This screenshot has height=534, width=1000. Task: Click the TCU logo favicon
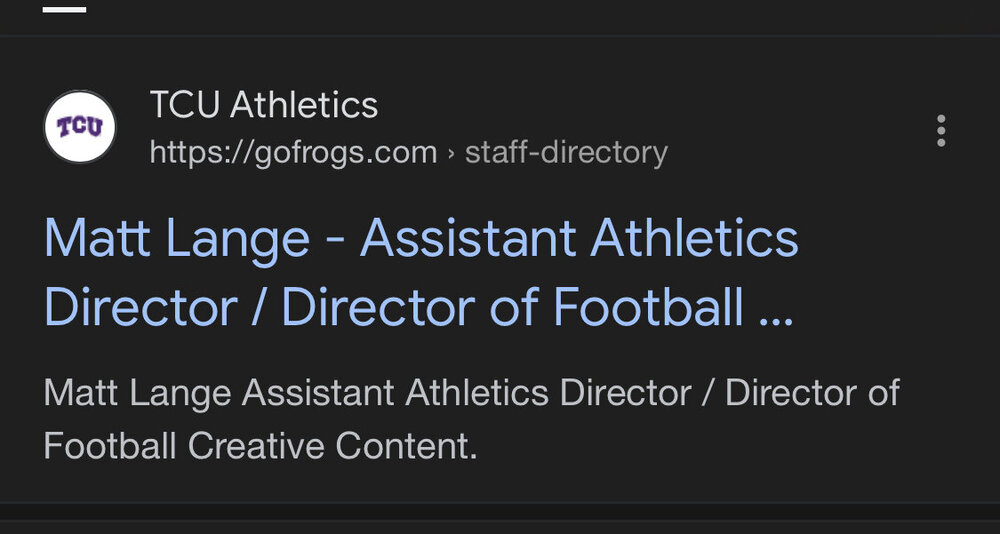(80, 127)
